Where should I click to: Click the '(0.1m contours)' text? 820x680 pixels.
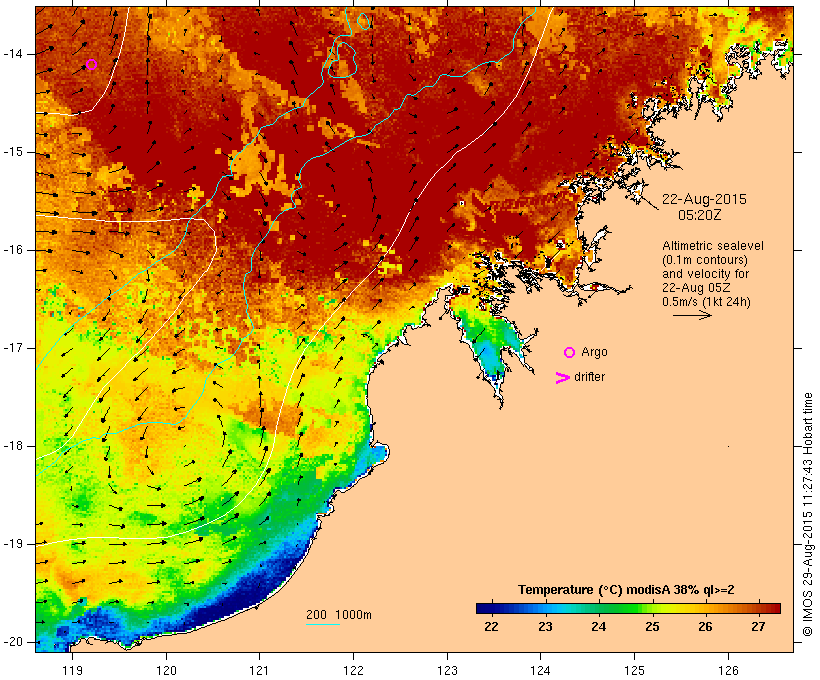[704, 260]
